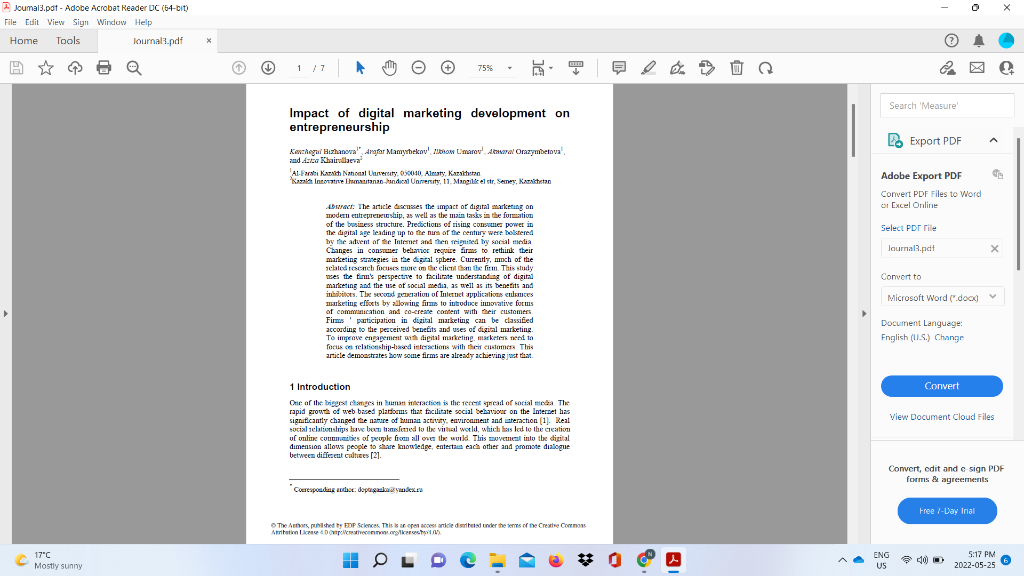1024x576 pixels.
Task: Open the sticky note comment tool
Action: pyautogui.click(x=619, y=67)
